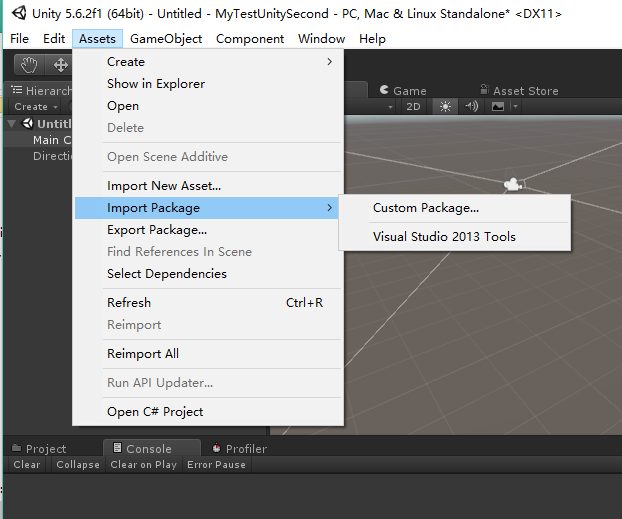The width and height of the screenshot is (622, 519).
Task: Toggle scene lighting sun icon
Action: click(x=445, y=106)
